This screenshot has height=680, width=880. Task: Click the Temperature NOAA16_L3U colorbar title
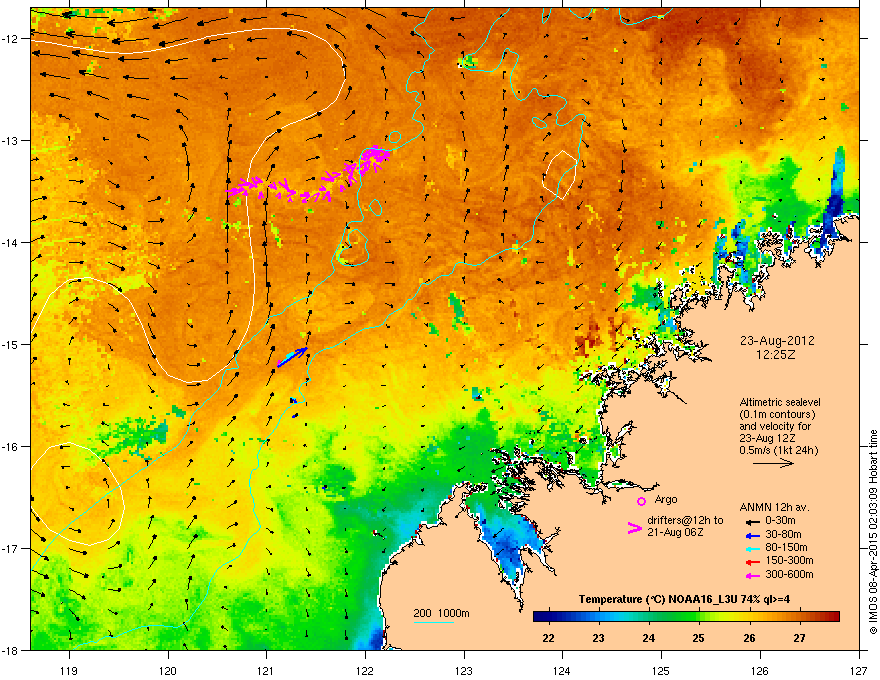[x=684, y=599]
